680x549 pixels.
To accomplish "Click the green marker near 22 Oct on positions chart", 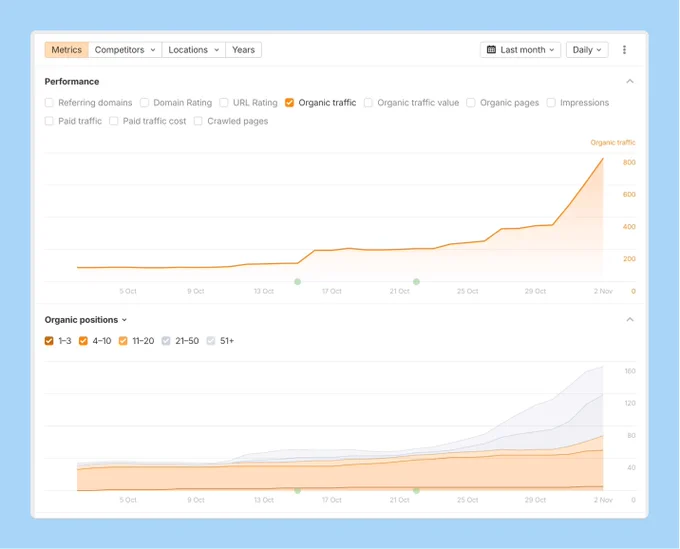I will click(x=416, y=490).
